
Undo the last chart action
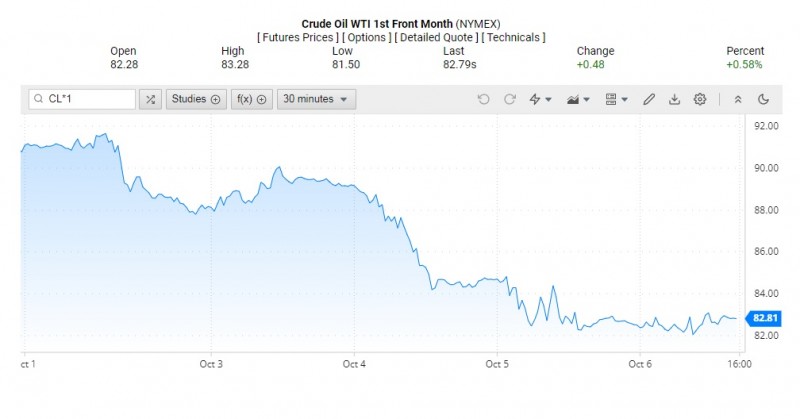click(484, 99)
